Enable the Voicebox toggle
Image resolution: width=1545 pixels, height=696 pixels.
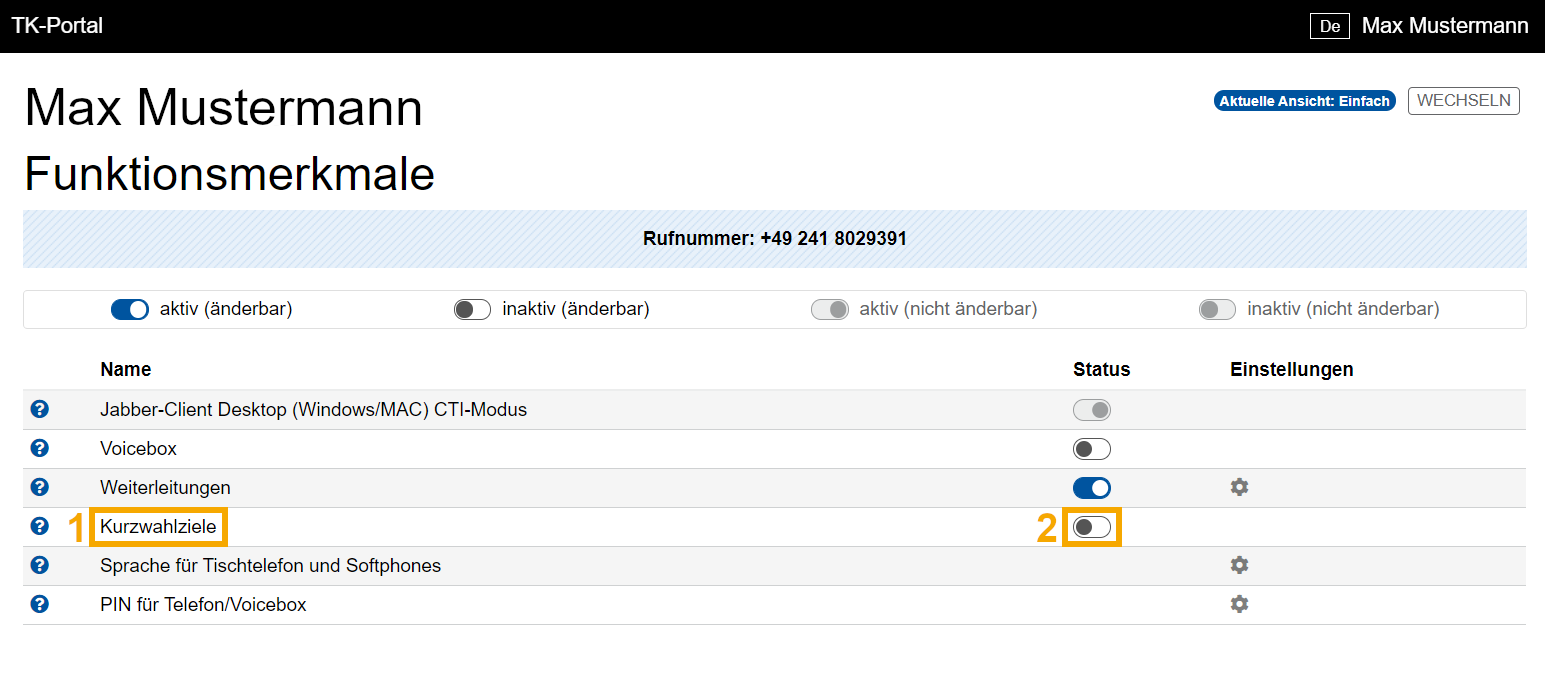[x=1091, y=449]
